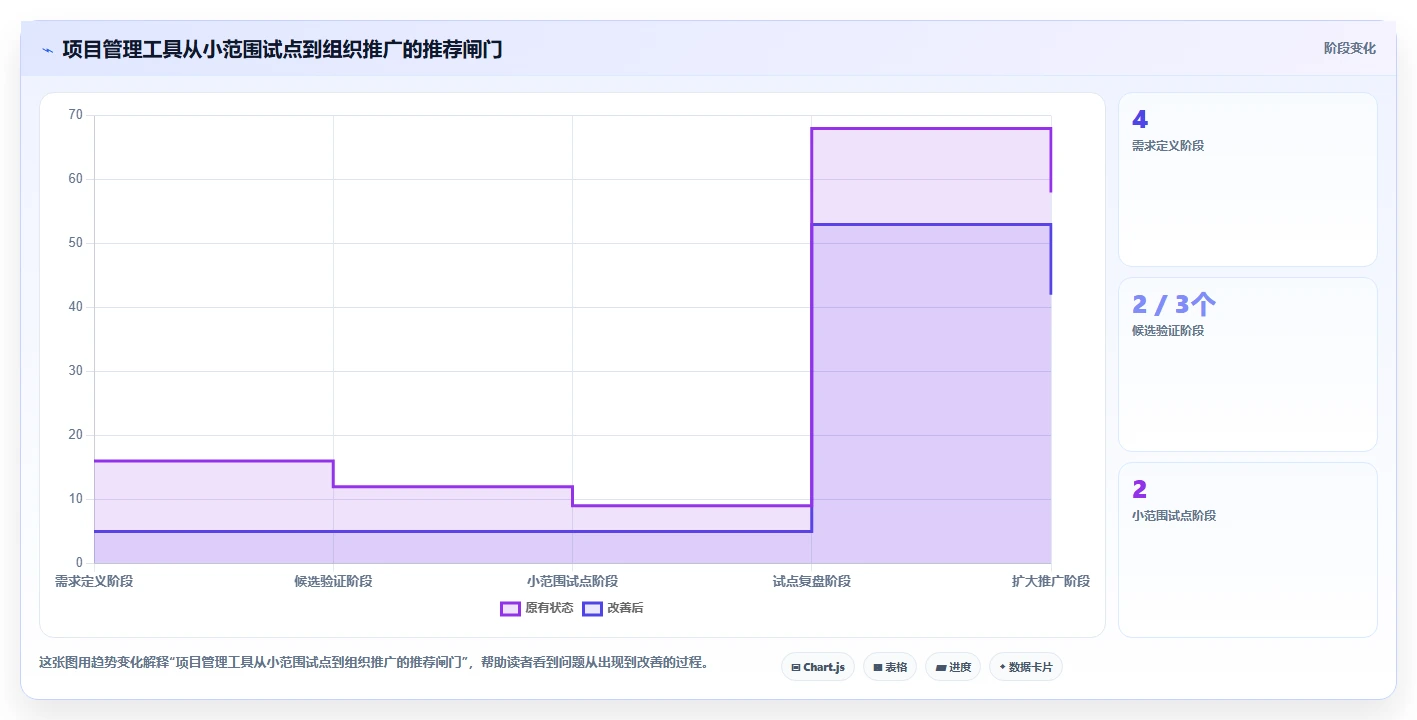This screenshot has width=1417, height=720.
Task: Click the Chart.js tag chip
Action: [818, 667]
